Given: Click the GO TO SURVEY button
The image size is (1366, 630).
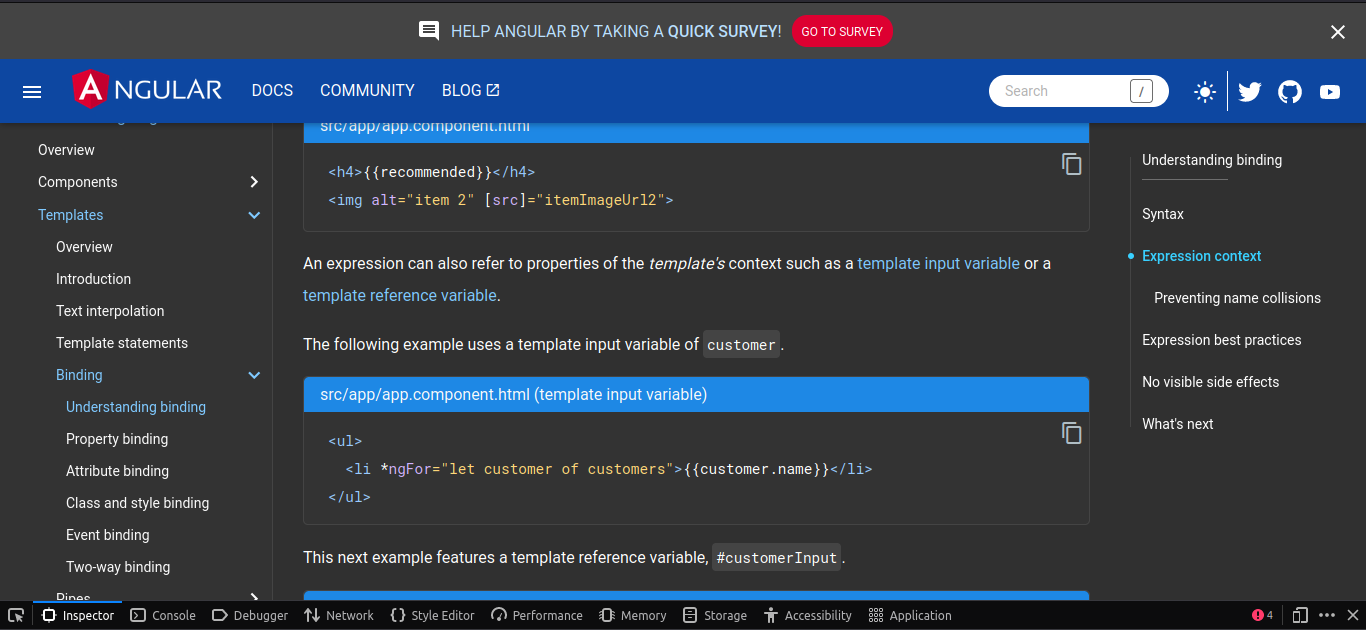Looking at the screenshot, I should pyautogui.click(x=842, y=31).
